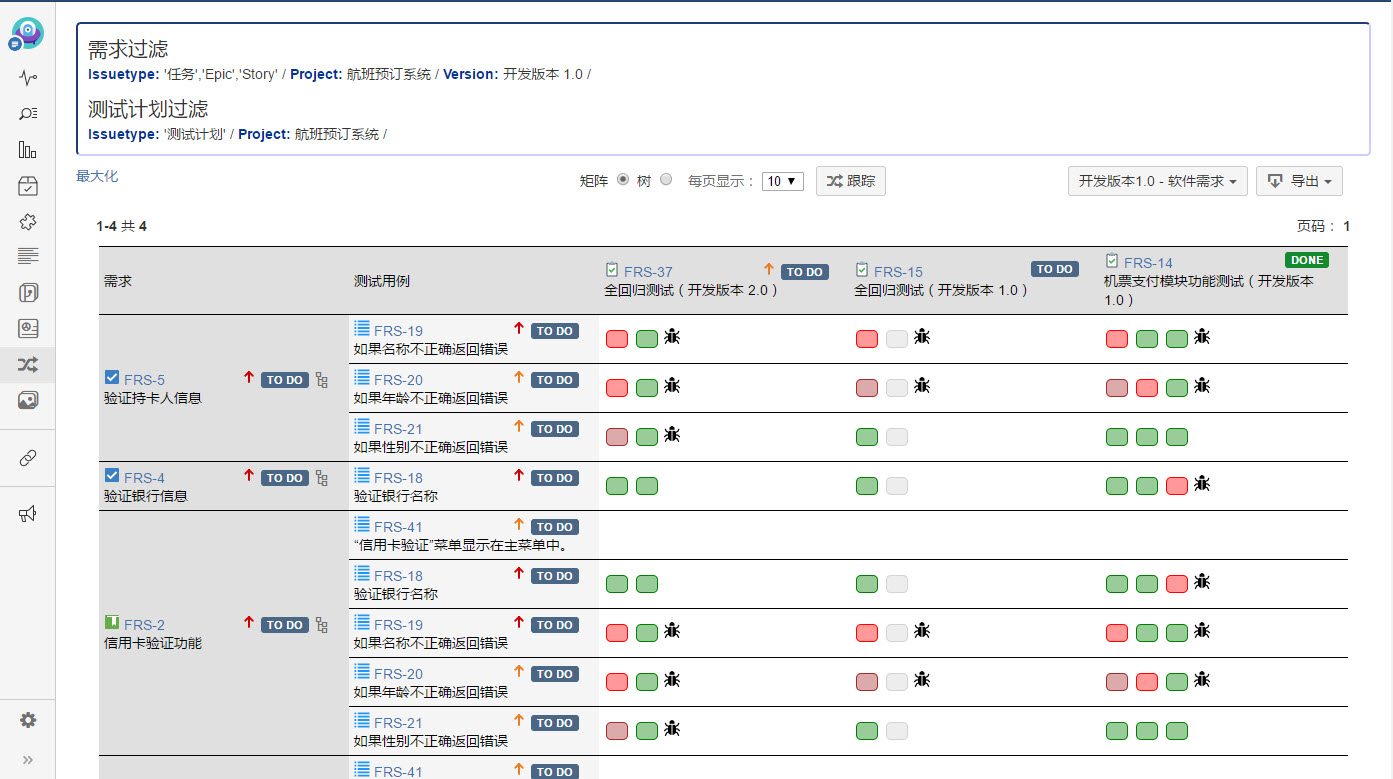The width and height of the screenshot is (1393, 779).
Task: Click the 信用卡验证功能 requirement summary text
Action: click(152, 643)
